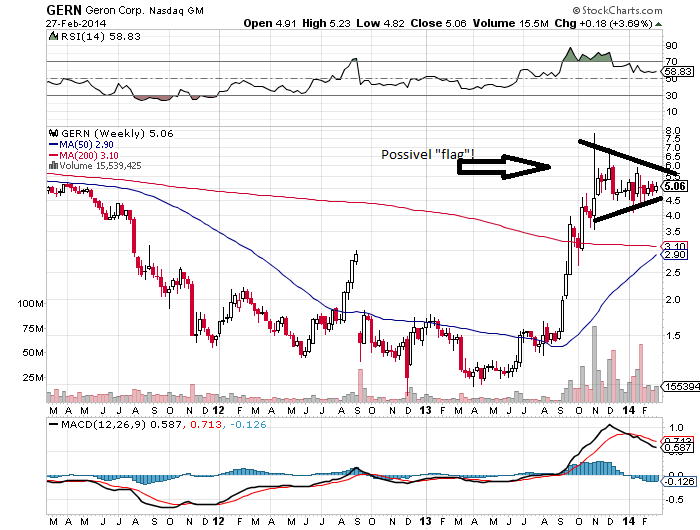The height and width of the screenshot is (530, 700).
Task: Click the 'Chg +0.18 (+3.69%)' value
Action: point(604,23)
